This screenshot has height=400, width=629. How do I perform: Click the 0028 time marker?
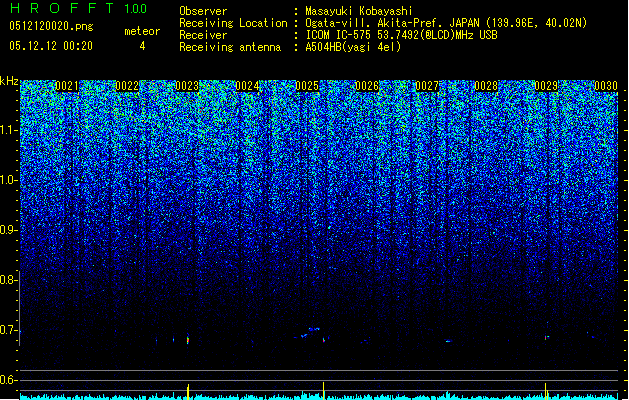(486, 86)
